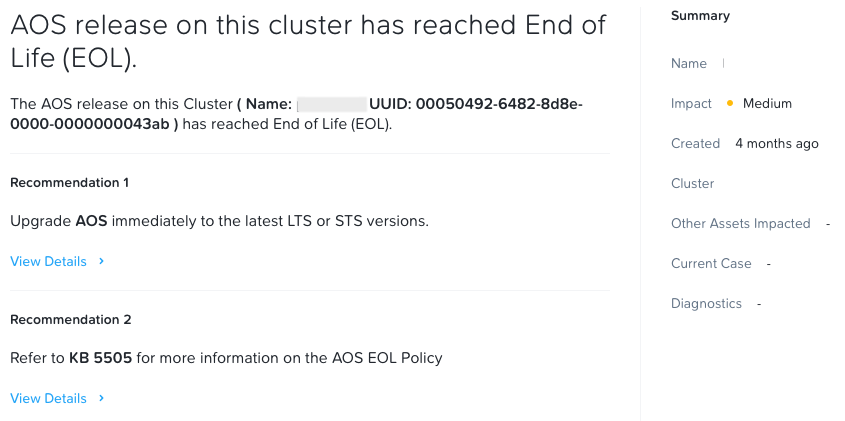Click the Recommendation 1 heading

click(x=70, y=183)
